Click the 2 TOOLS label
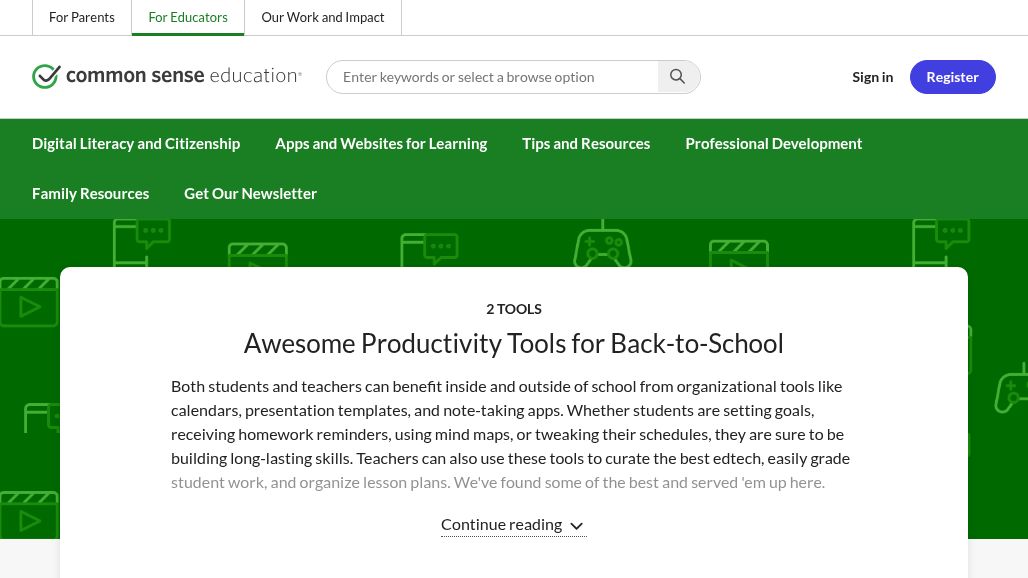Viewport: 1028px width, 578px height. [513, 308]
